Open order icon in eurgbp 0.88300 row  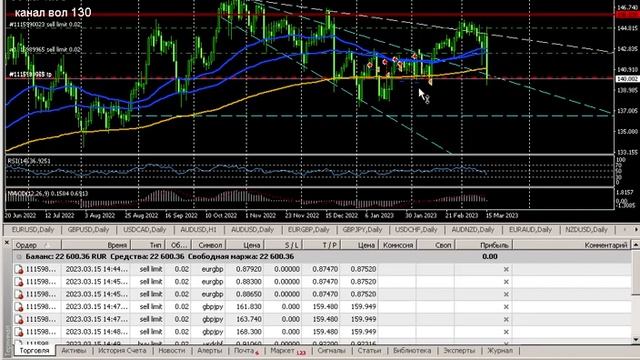point(19,282)
